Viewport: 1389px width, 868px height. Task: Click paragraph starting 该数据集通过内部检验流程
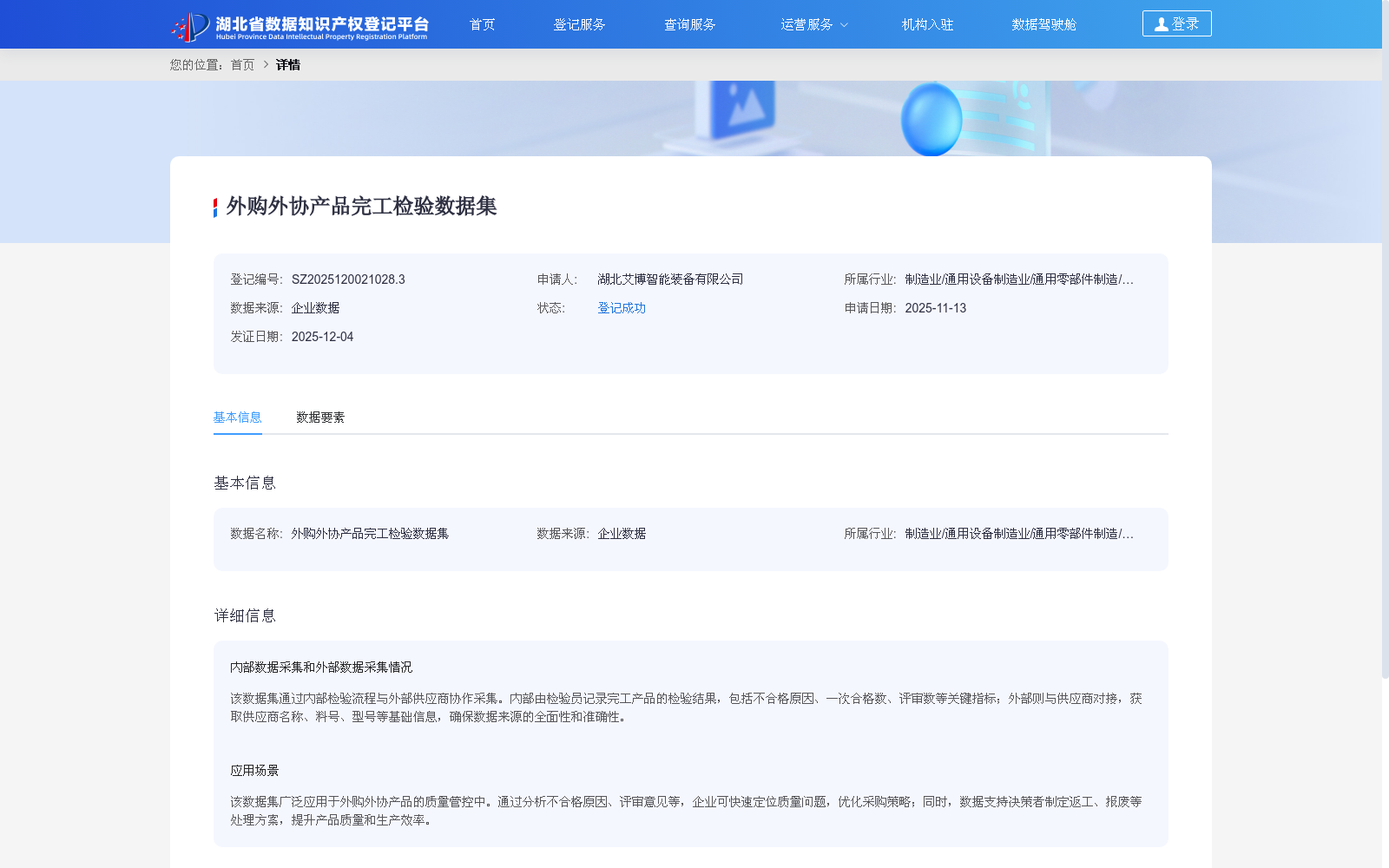(686, 707)
